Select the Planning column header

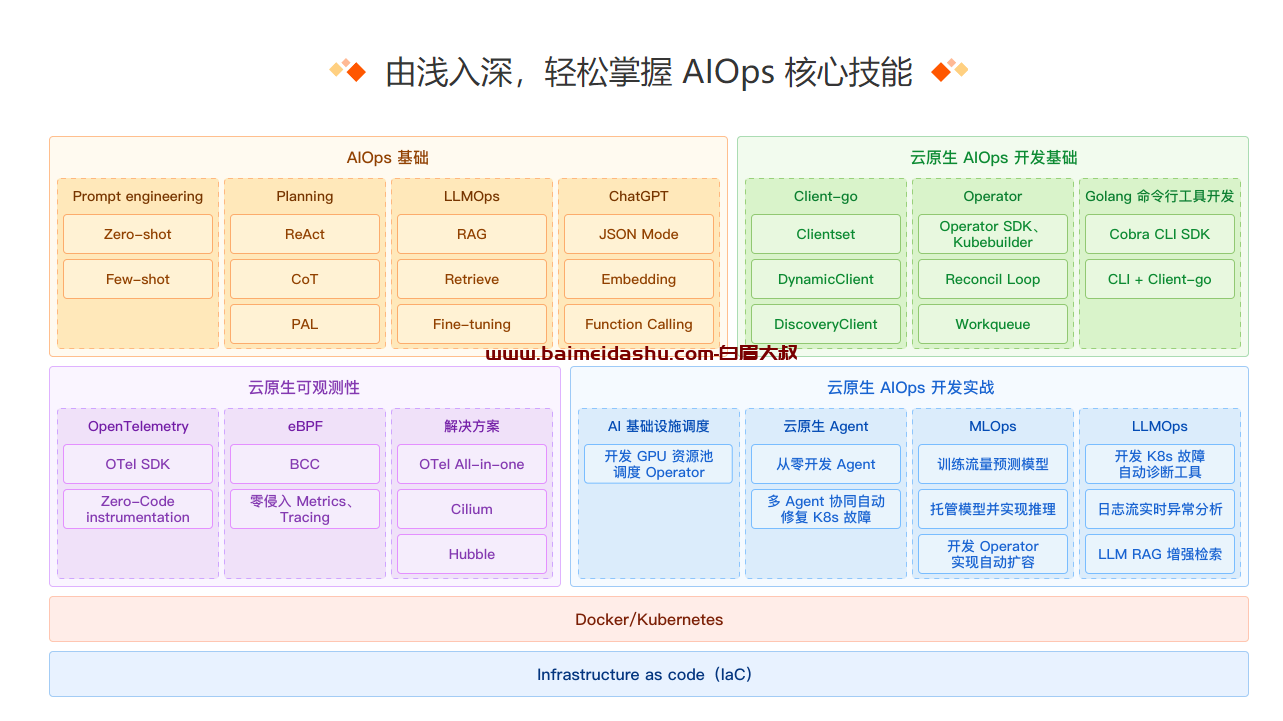305,196
